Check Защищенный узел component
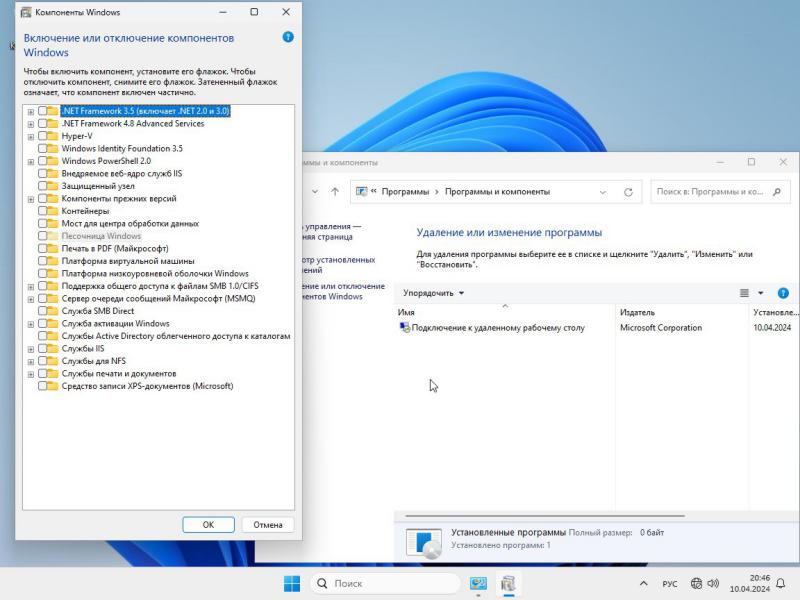This screenshot has height=600, width=800. 42,186
